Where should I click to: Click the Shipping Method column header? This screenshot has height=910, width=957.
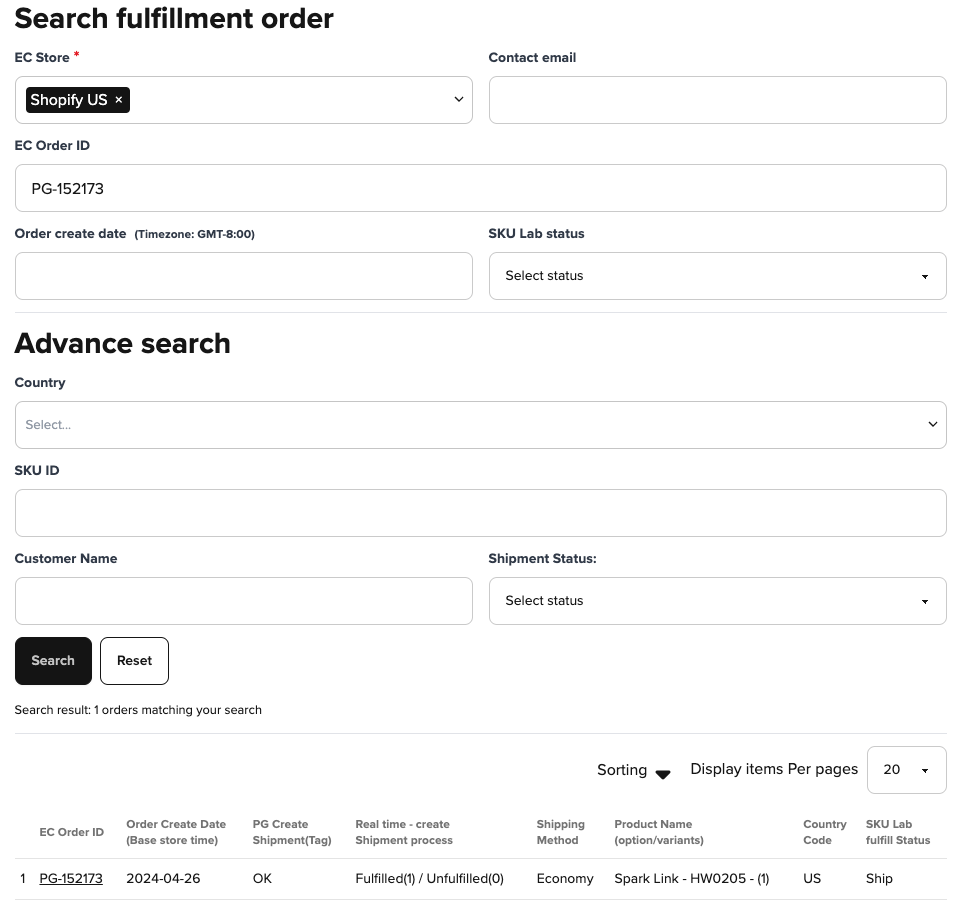pyautogui.click(x=560, y=832)
